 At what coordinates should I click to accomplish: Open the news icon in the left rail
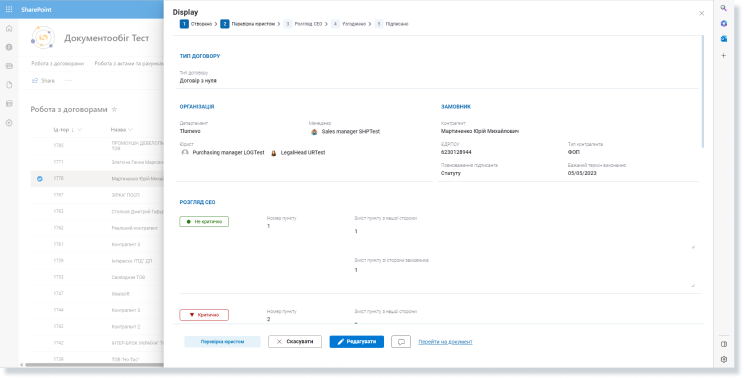(9, 66)
